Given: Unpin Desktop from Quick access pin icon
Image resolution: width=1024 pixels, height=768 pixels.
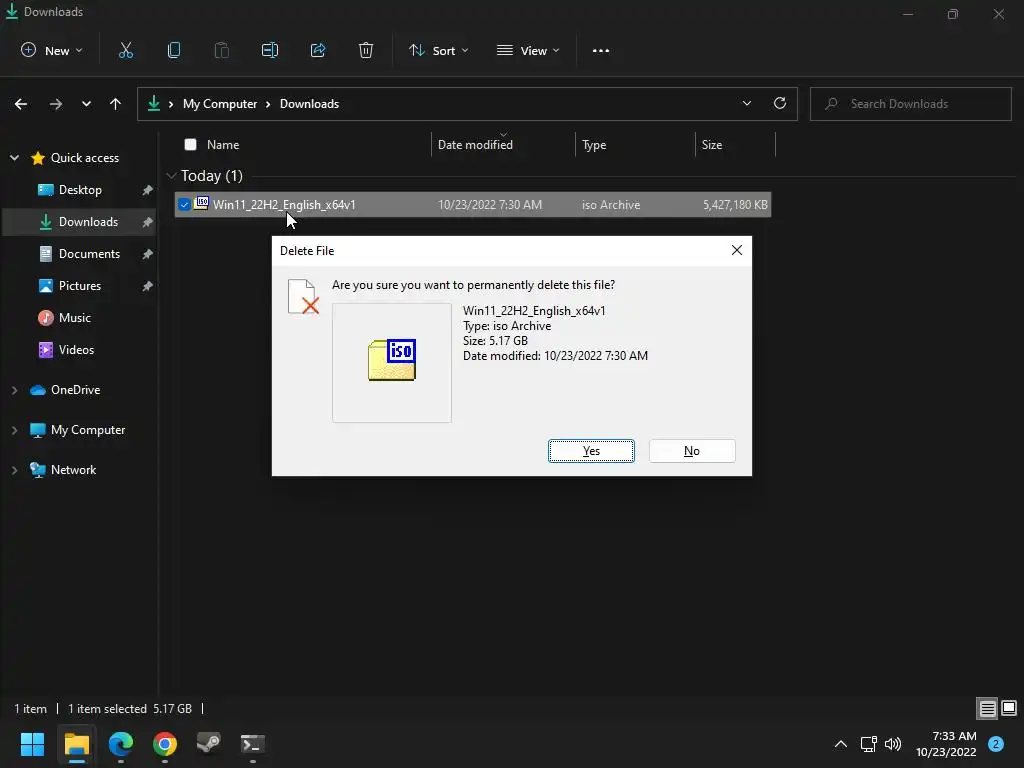Looking at the screenshot, I should 148,190.
